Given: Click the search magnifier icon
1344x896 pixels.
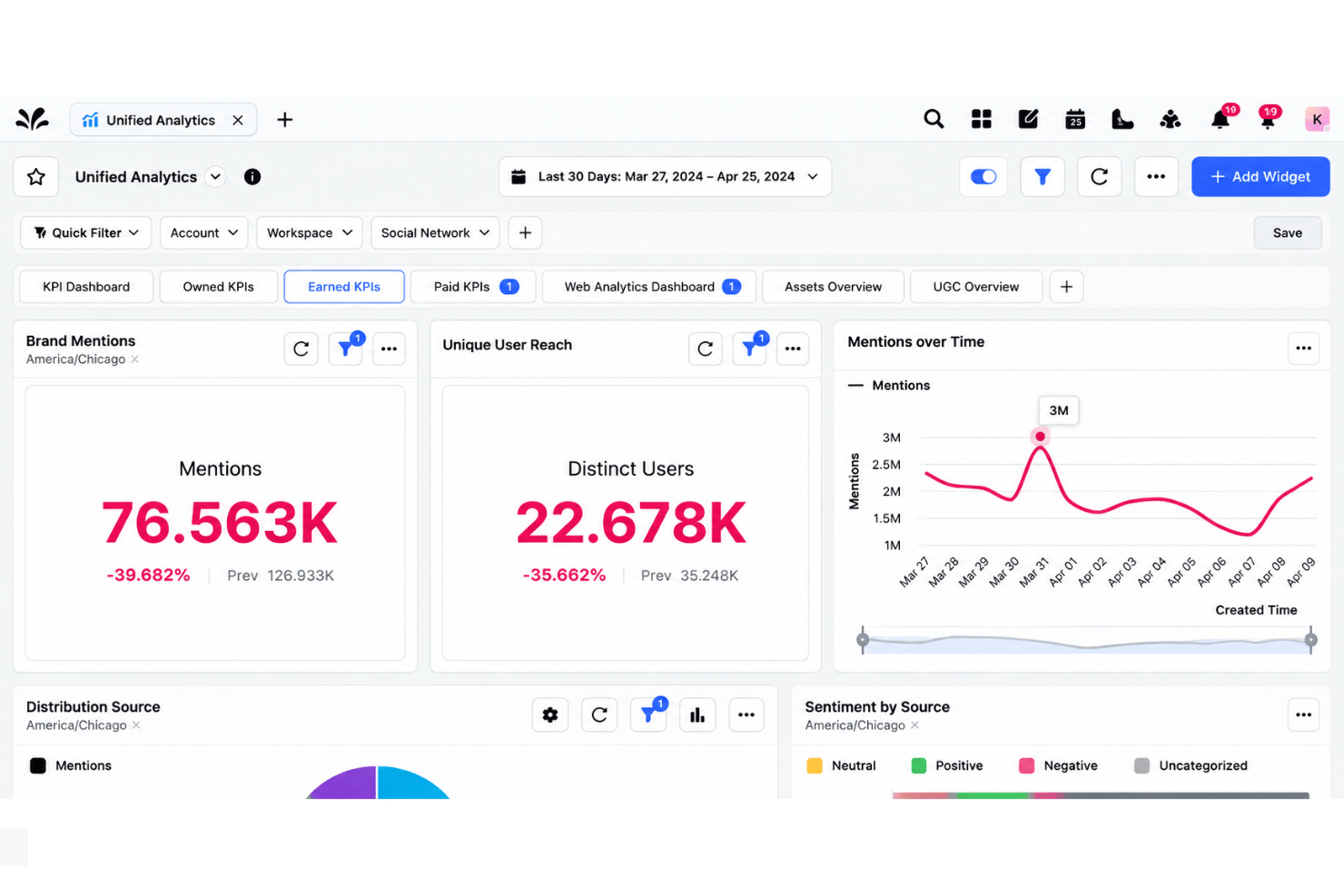Looking at the screenshot, I should tap(934, 119).
